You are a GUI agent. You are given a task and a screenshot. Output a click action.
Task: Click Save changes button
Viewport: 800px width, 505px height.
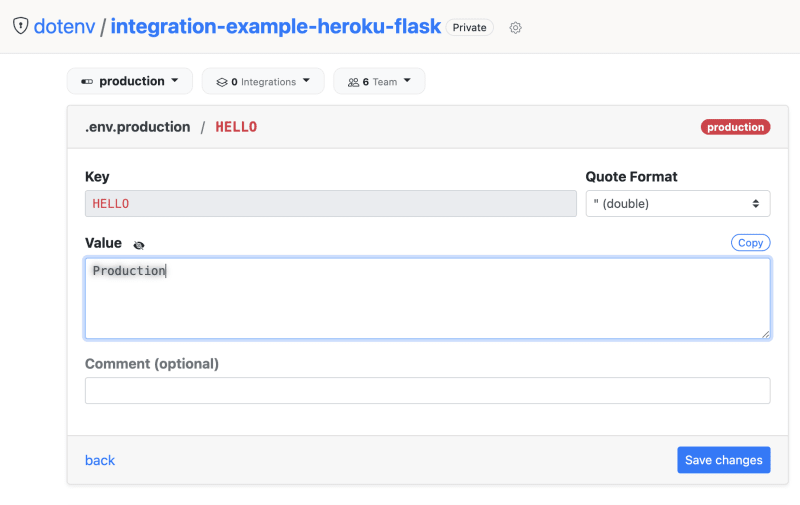723,460
